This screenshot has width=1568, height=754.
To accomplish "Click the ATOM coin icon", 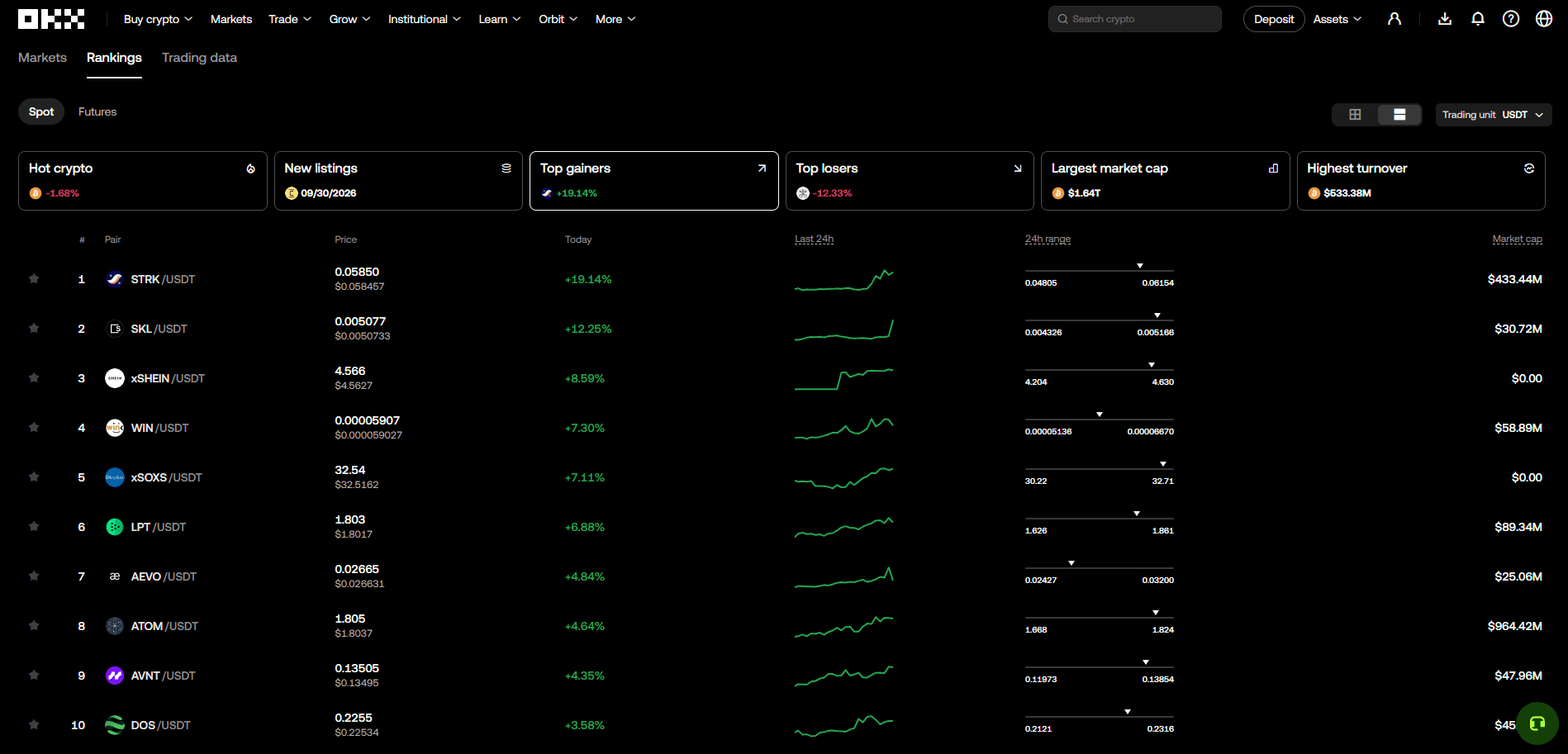I will click(x=115, y=626).
